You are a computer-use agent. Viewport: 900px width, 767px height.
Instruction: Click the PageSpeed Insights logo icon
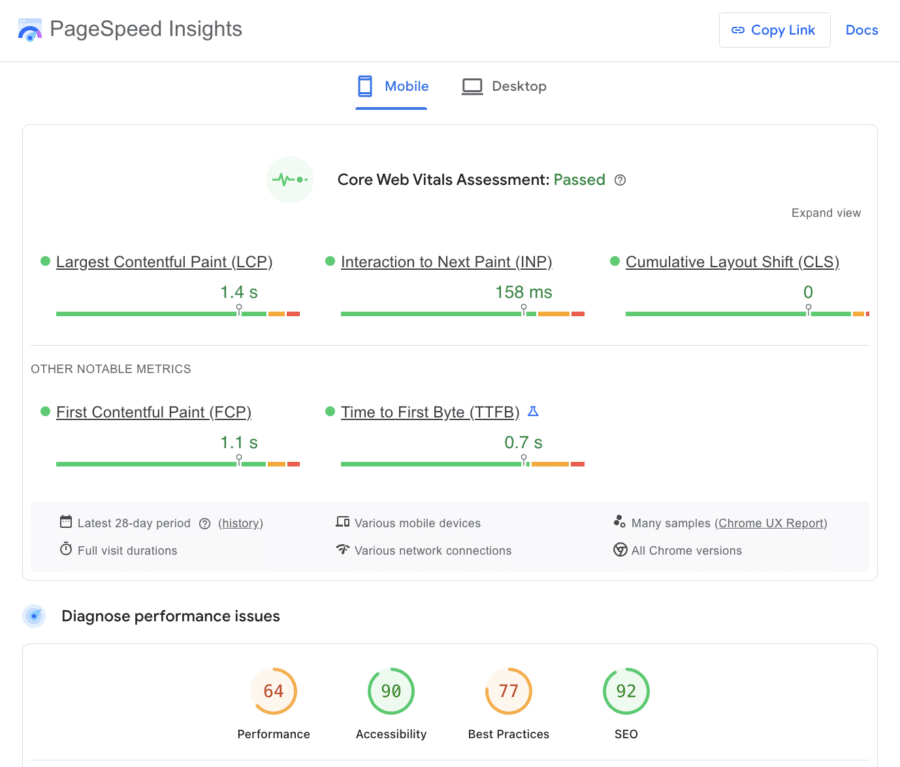coord(30,30)
